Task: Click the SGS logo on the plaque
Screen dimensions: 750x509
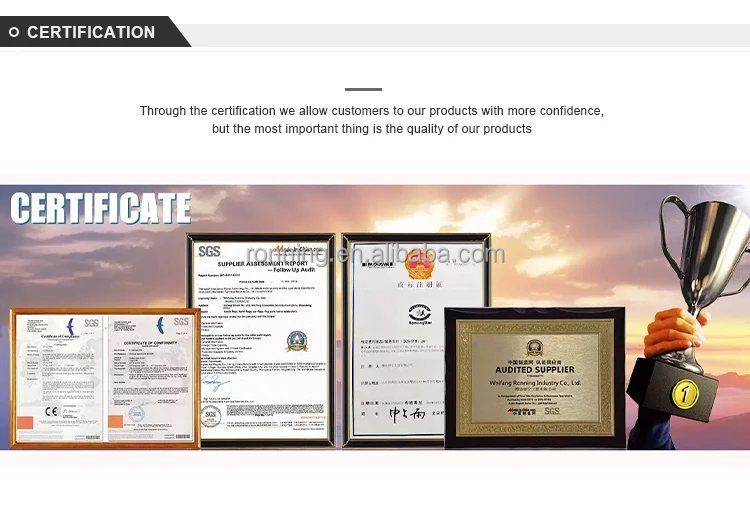Action: pos(551,411)
